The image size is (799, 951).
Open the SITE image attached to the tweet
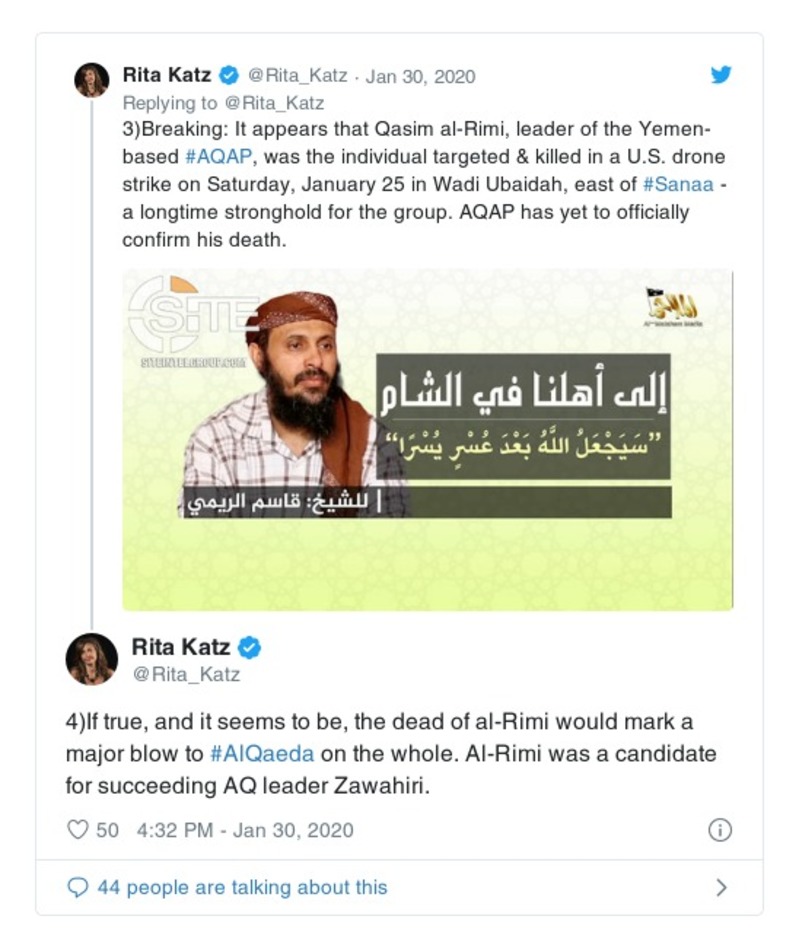(427, 439)
